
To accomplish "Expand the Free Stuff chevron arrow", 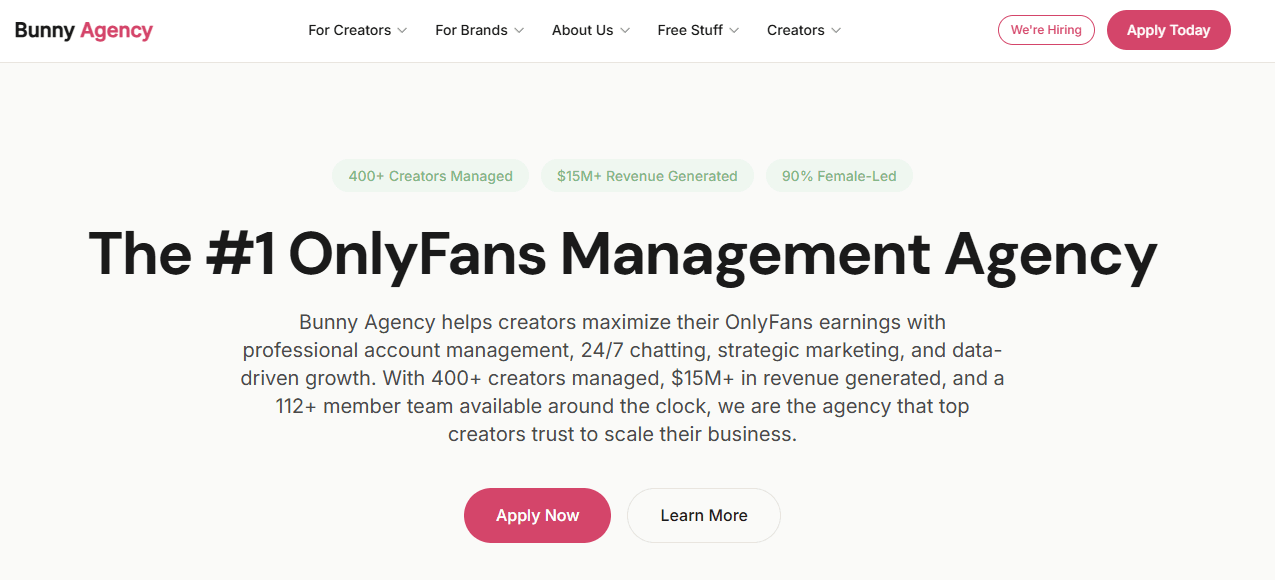I will coord(734,31).
